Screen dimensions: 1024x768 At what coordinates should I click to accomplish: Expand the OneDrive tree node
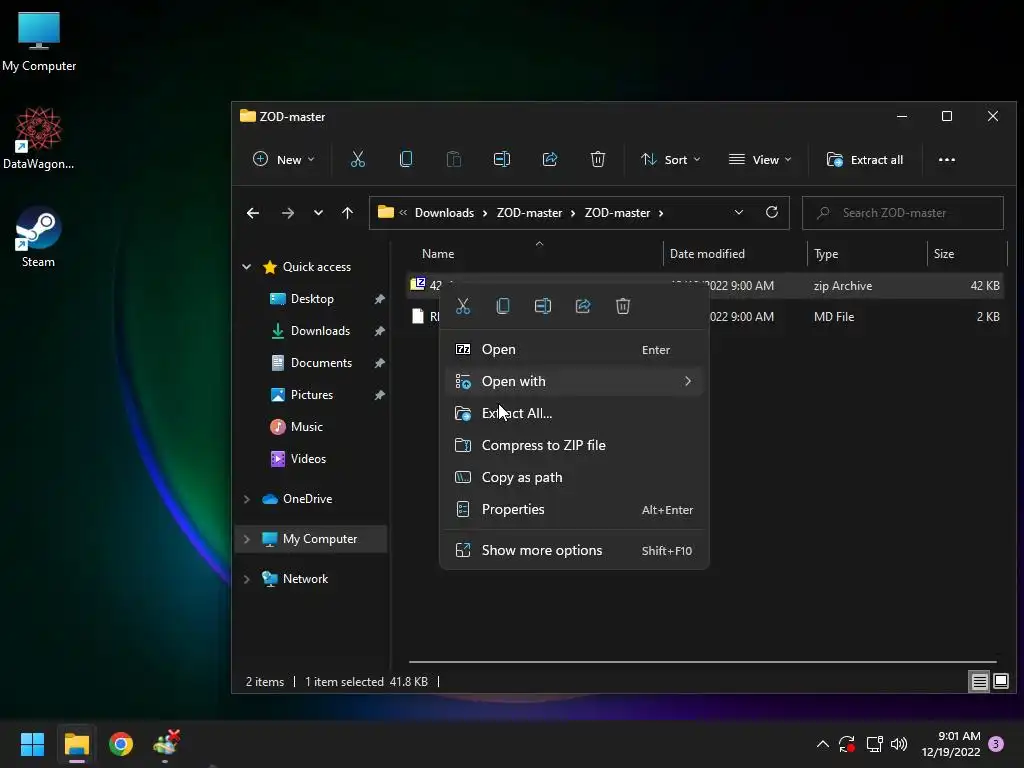pos(246,499)
